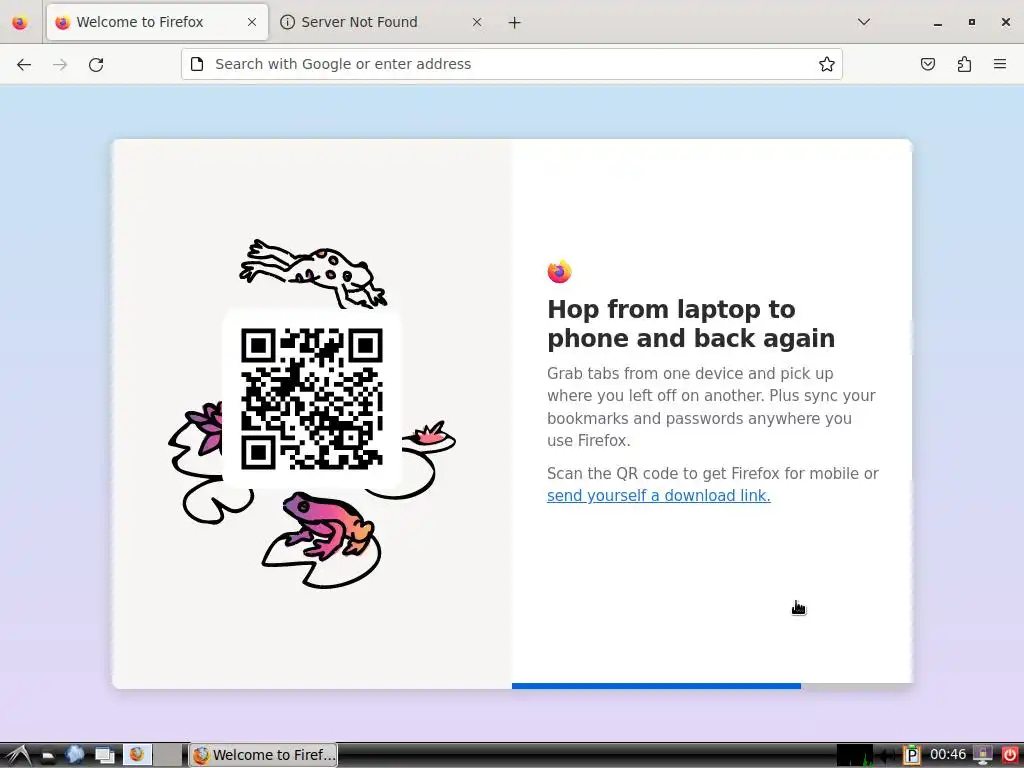
Task: Click the page icon in address bar
Action: pyautogui.click(x=197, y=64)
